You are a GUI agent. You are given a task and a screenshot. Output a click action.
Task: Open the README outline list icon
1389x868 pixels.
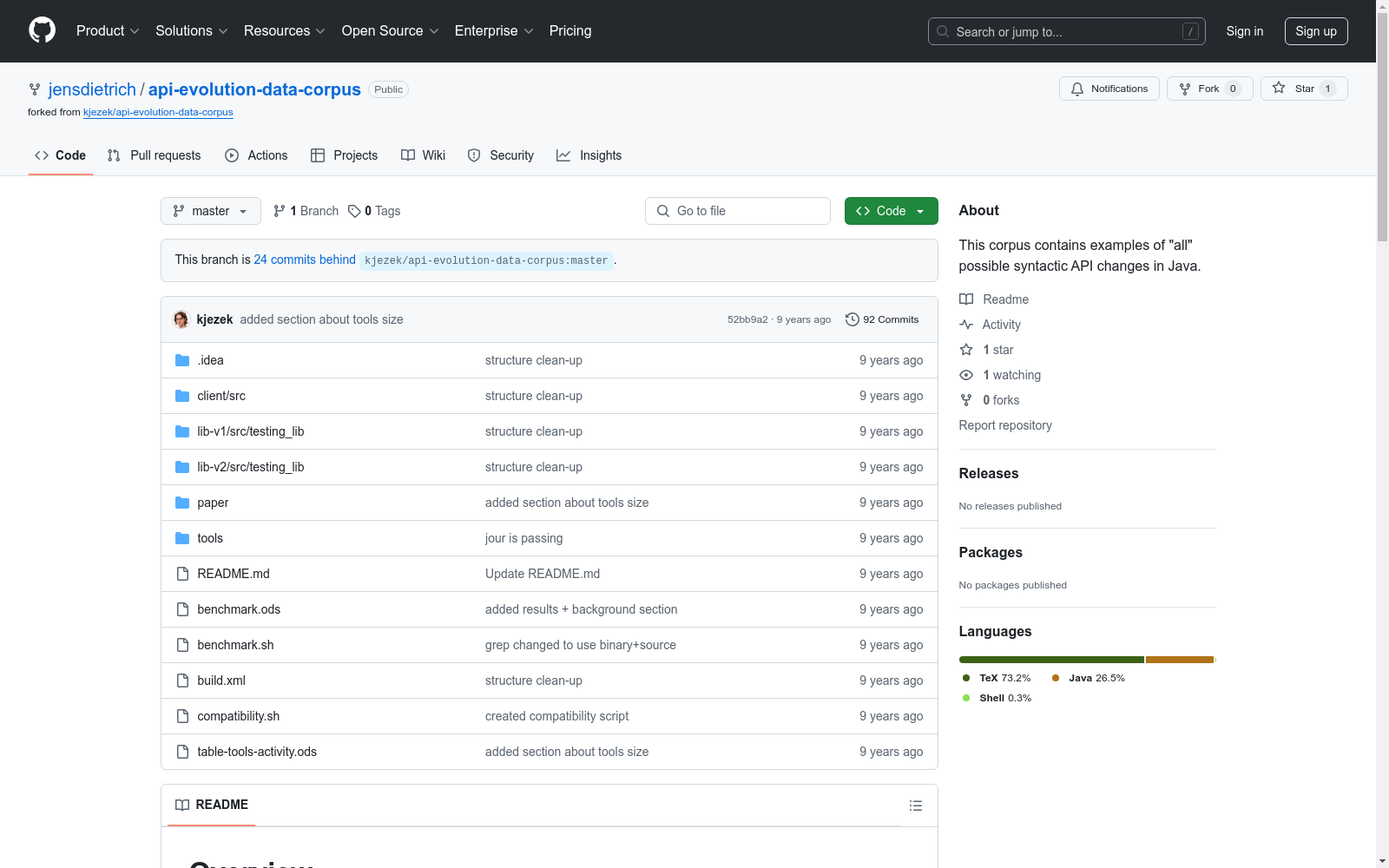tap(916, 806)
